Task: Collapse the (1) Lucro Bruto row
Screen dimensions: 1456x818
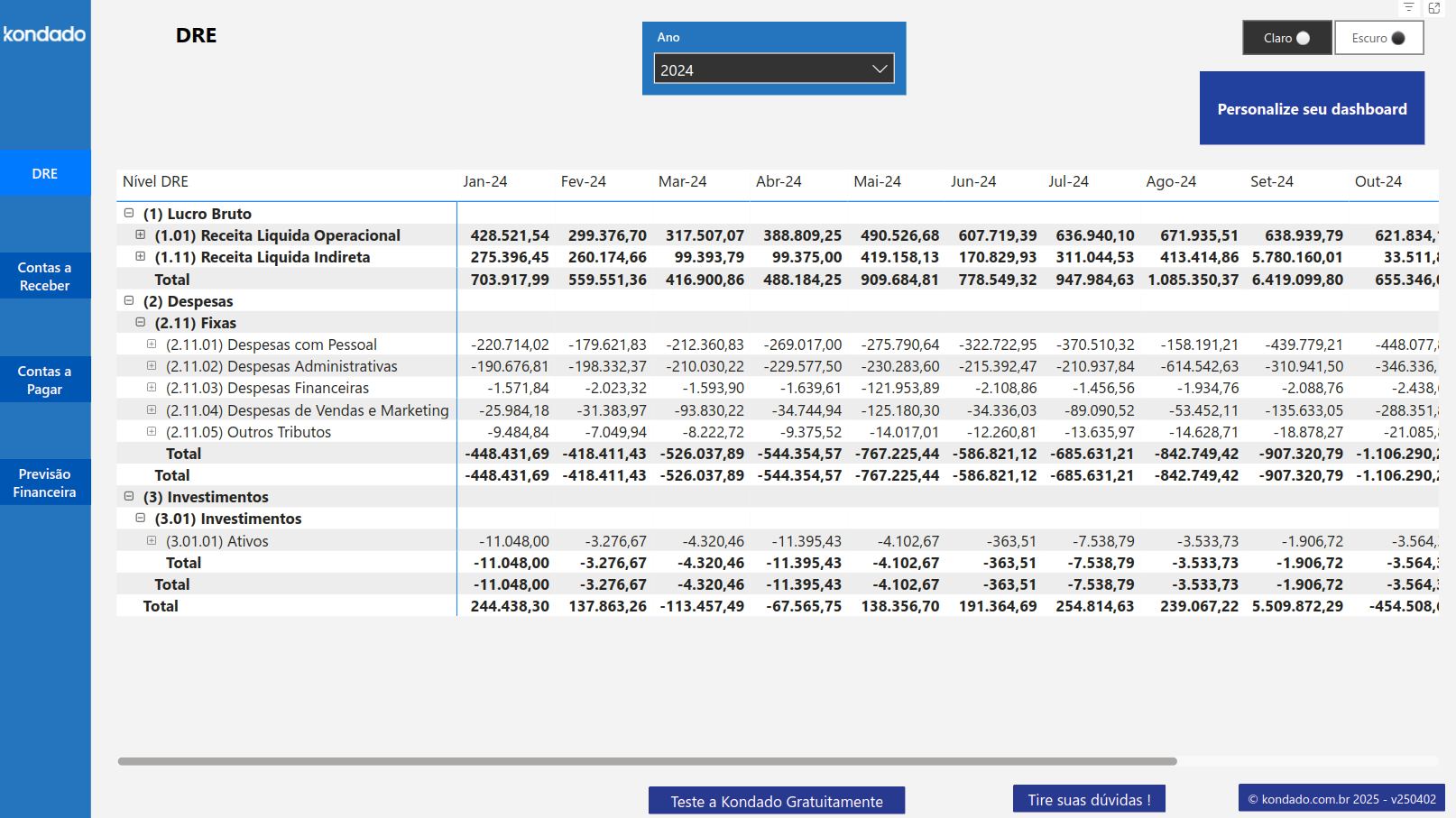Action: (127, 213)
